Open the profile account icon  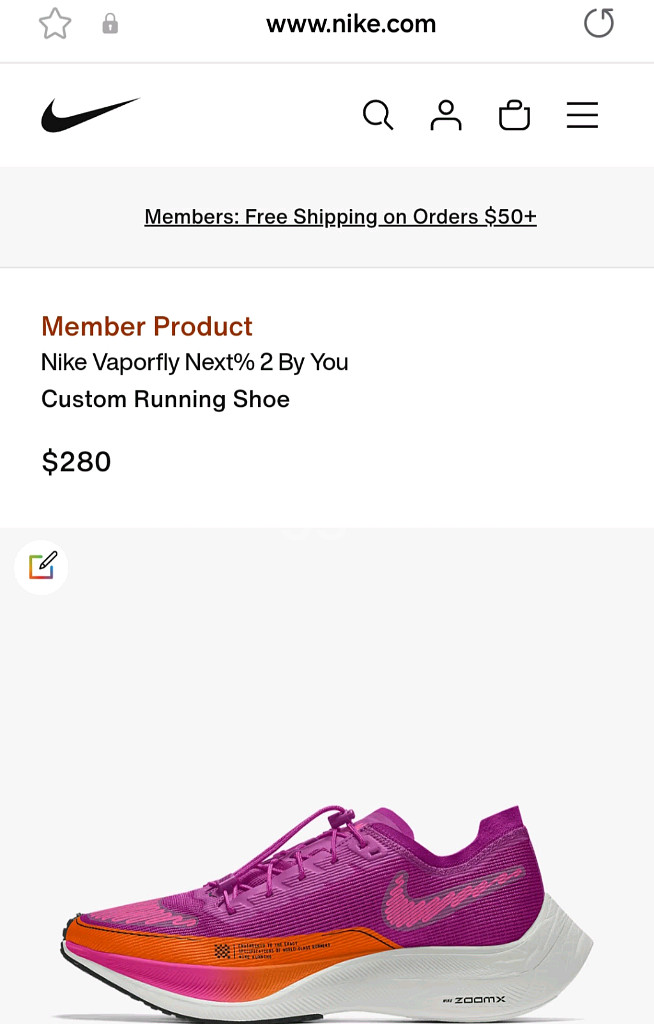[446, 116]
